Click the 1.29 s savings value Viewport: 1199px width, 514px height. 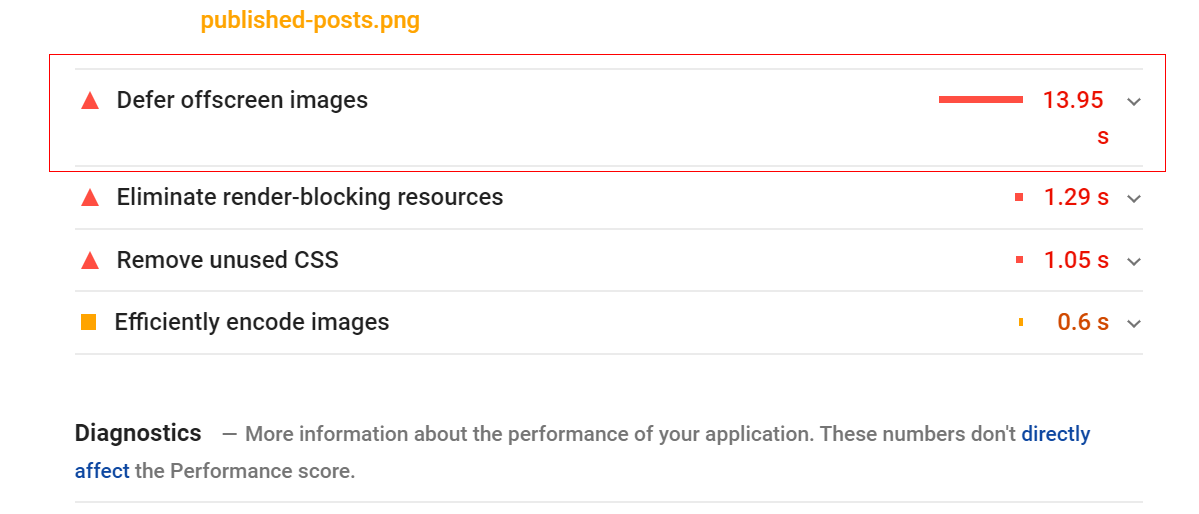coord(1077,197)
